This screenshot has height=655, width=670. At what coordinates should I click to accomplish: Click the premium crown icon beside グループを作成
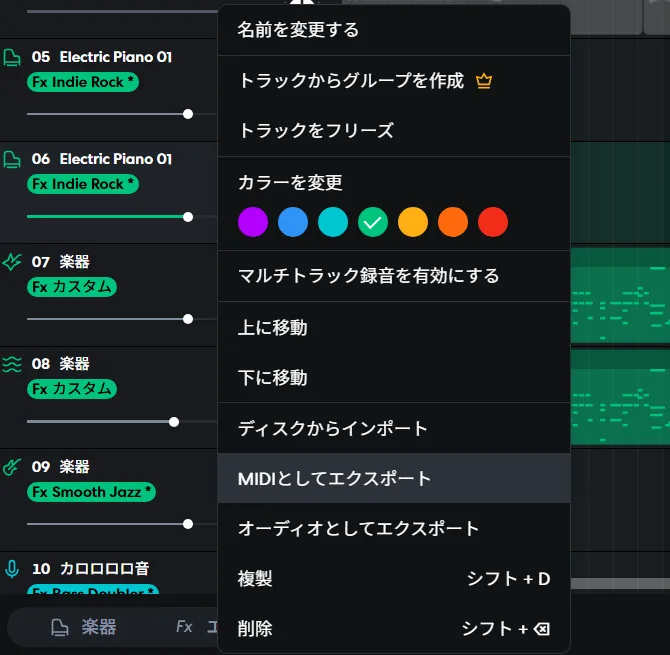[x=484, y=81]
